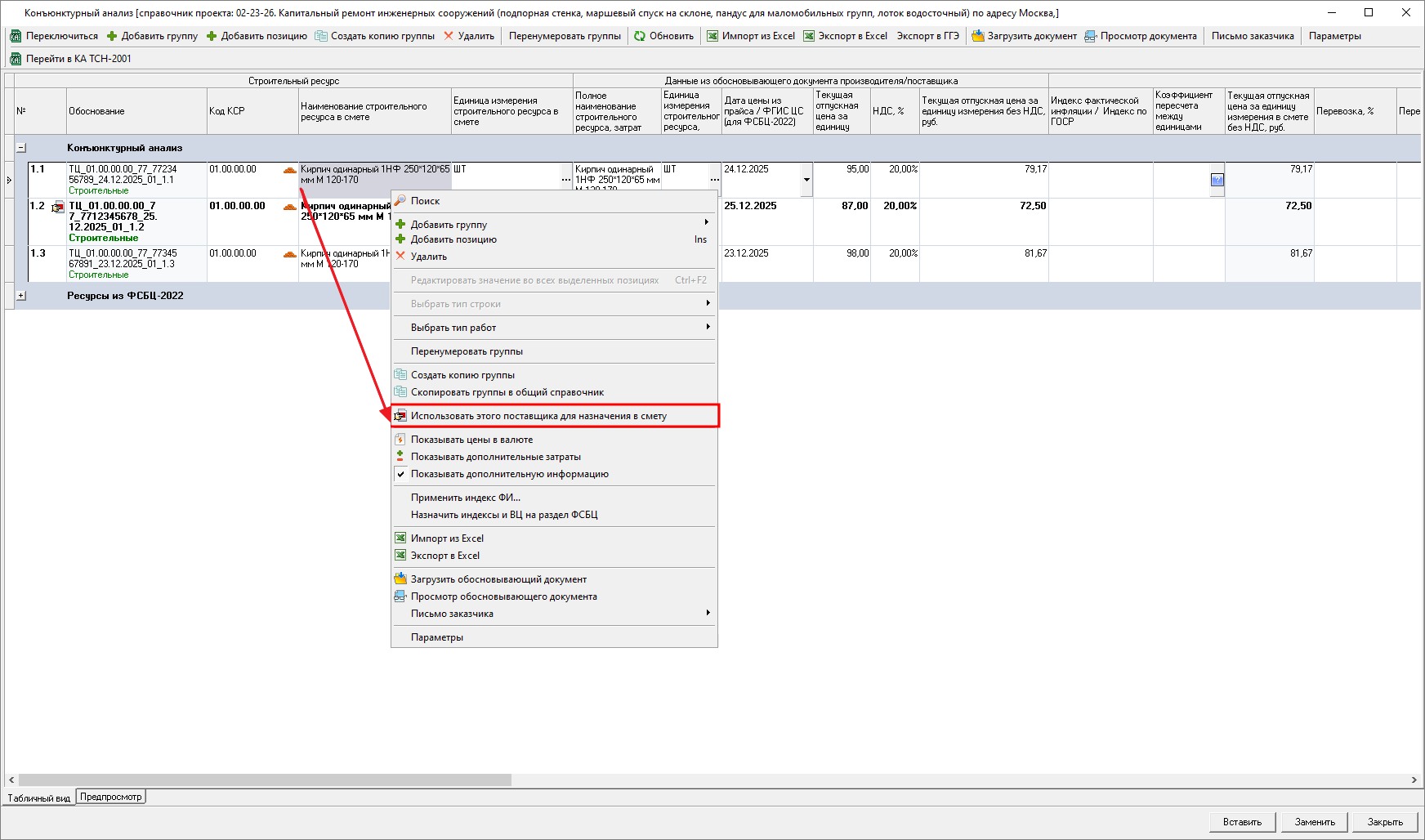1425x840 pixels.
Task: Click the Refresh (Обновить) toolbar icon
Action: [x=640, y=36]
